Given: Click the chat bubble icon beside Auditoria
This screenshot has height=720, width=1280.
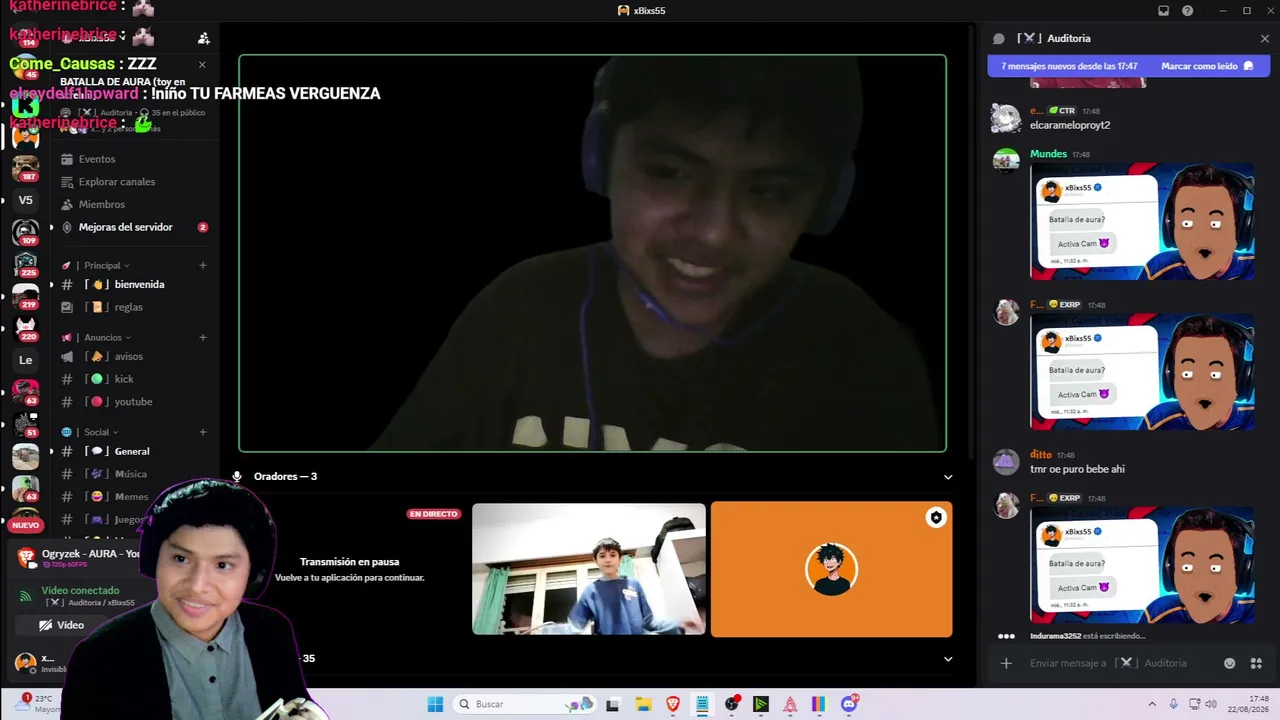Looking at the screenshot, I should [x=998, y=38].
